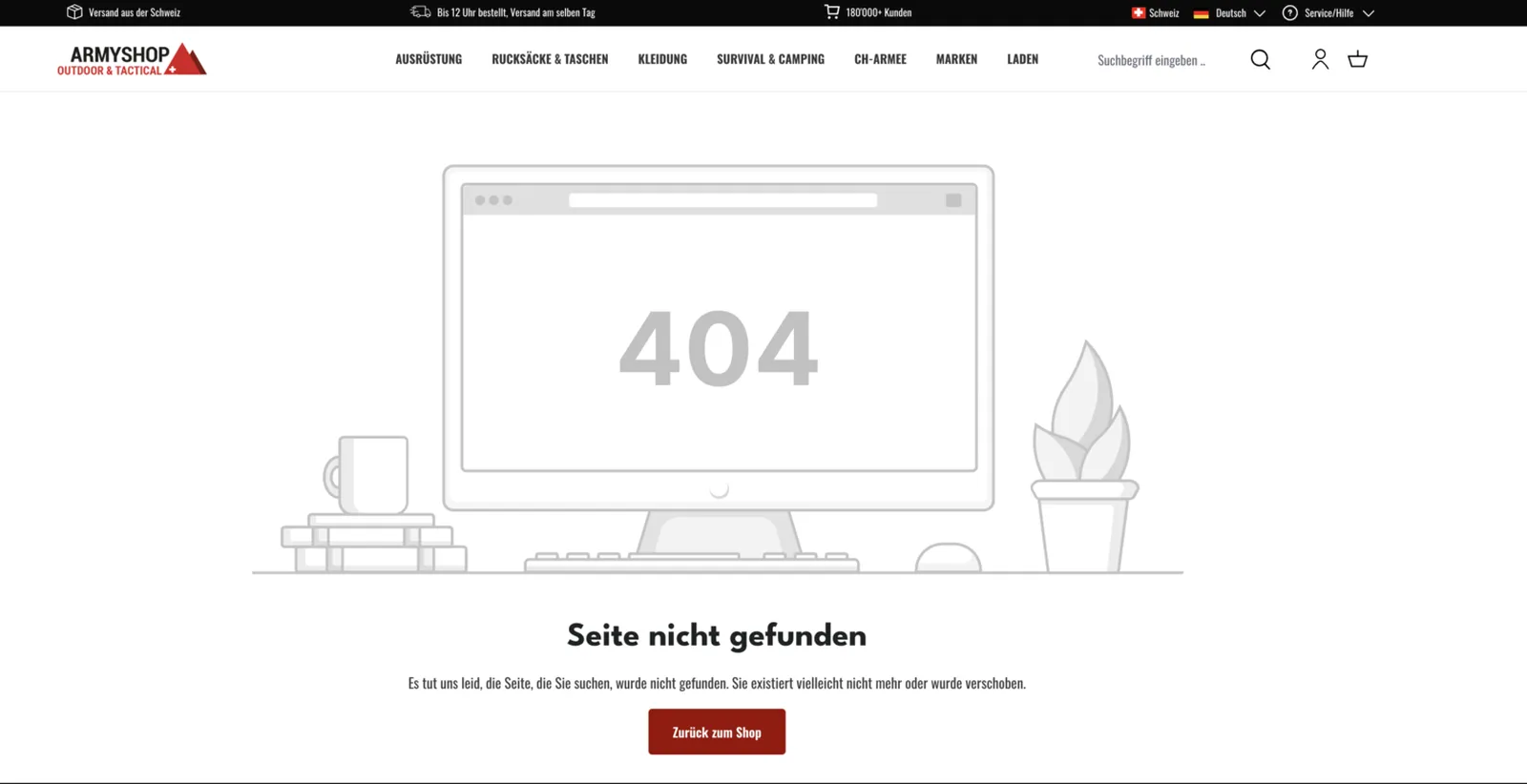Click the 404 monitor illustration
Viewport: 1527px width, 784px height.
tap(718, 367)
